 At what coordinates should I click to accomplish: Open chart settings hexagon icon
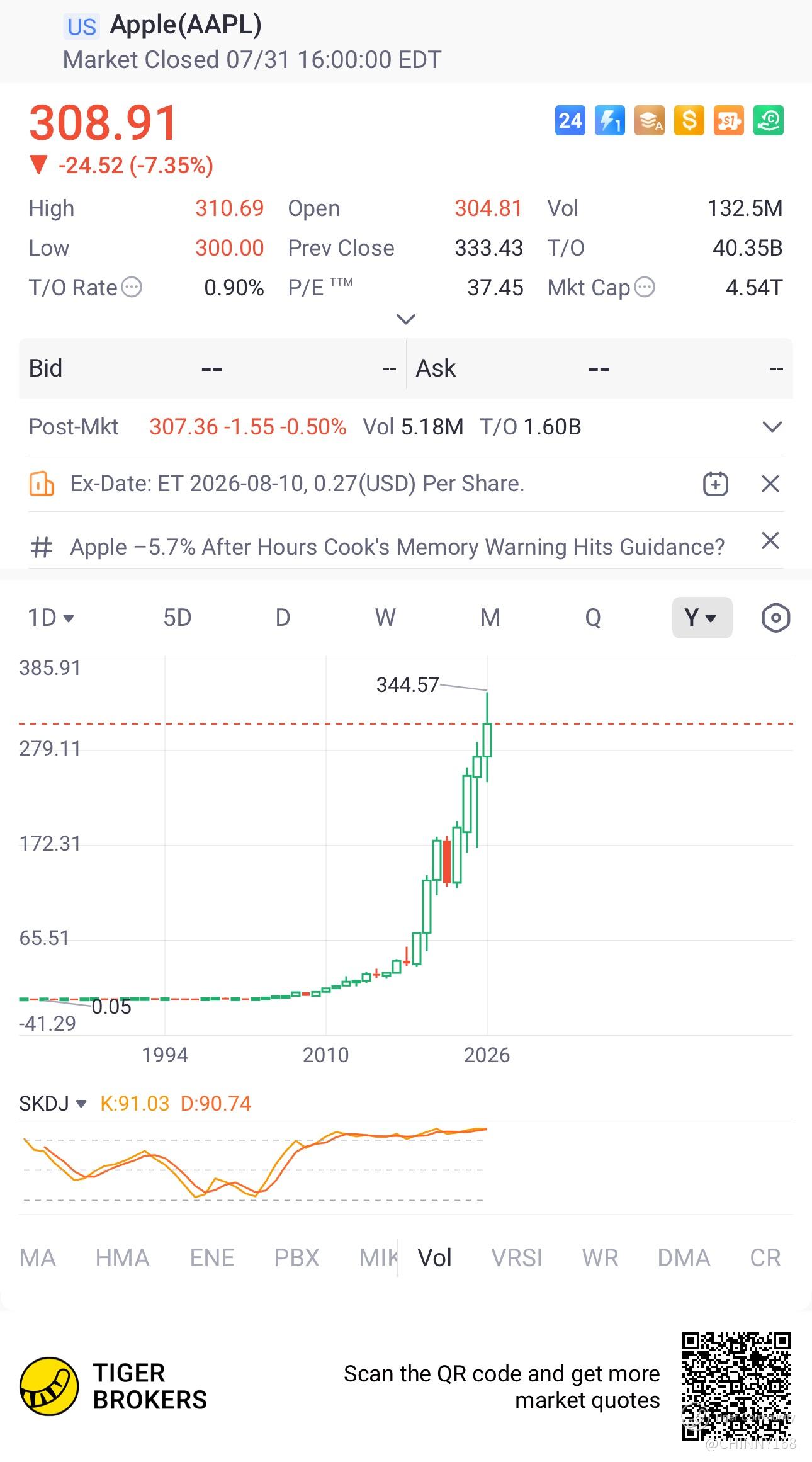[x=775, y=618]
